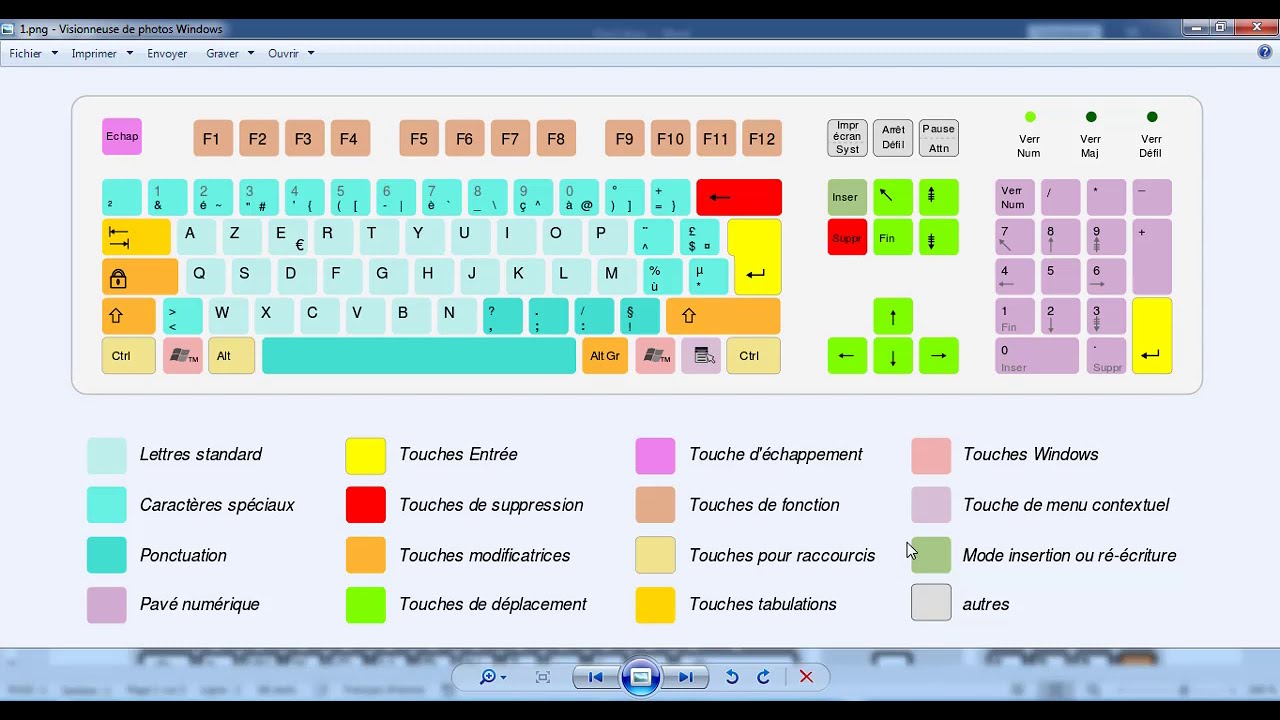1280x720 pixels.
Task: Go to the previous photo
Action: click(x=596, y=677)
